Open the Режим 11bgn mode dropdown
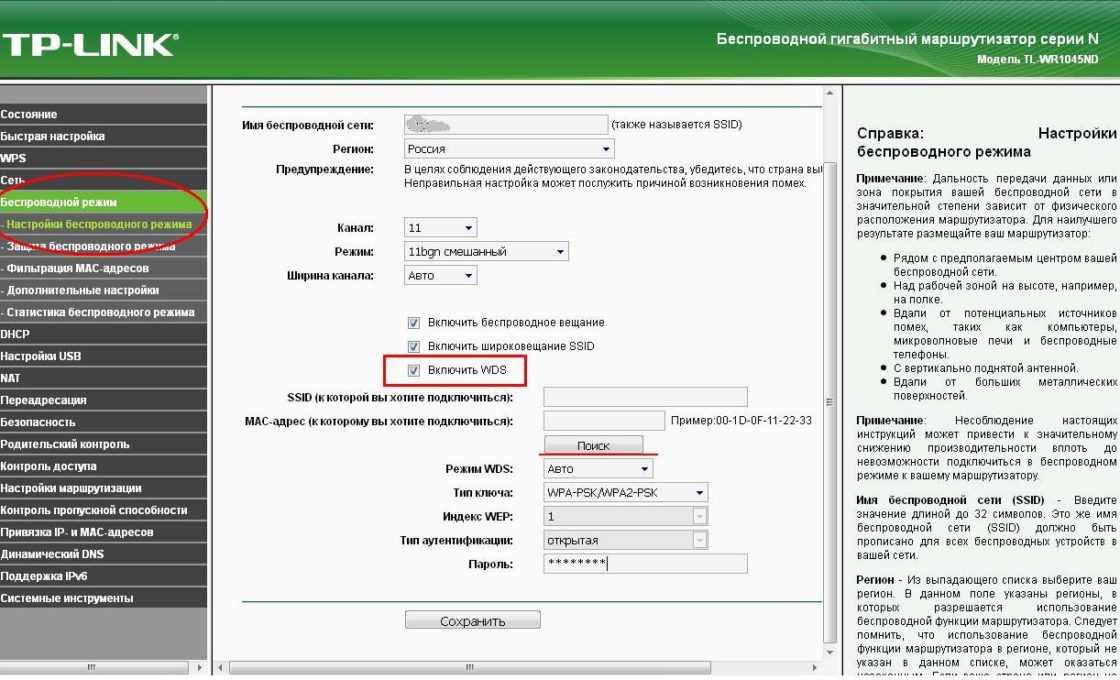 tap(486, 252)
